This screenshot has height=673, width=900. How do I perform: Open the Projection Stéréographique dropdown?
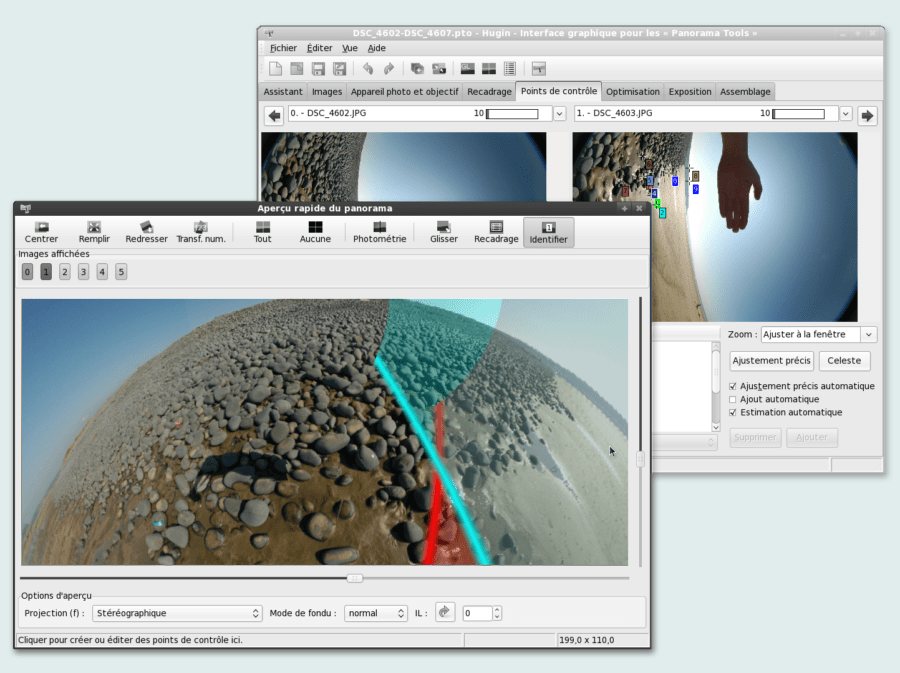click(177, 613)
